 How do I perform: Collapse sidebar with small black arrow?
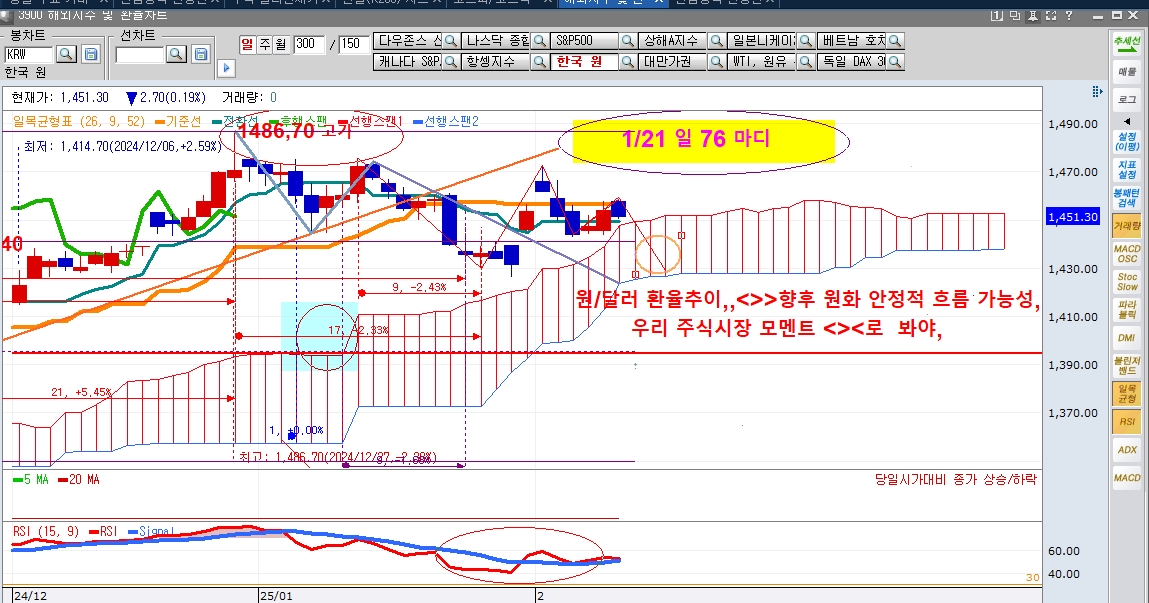1127,121
